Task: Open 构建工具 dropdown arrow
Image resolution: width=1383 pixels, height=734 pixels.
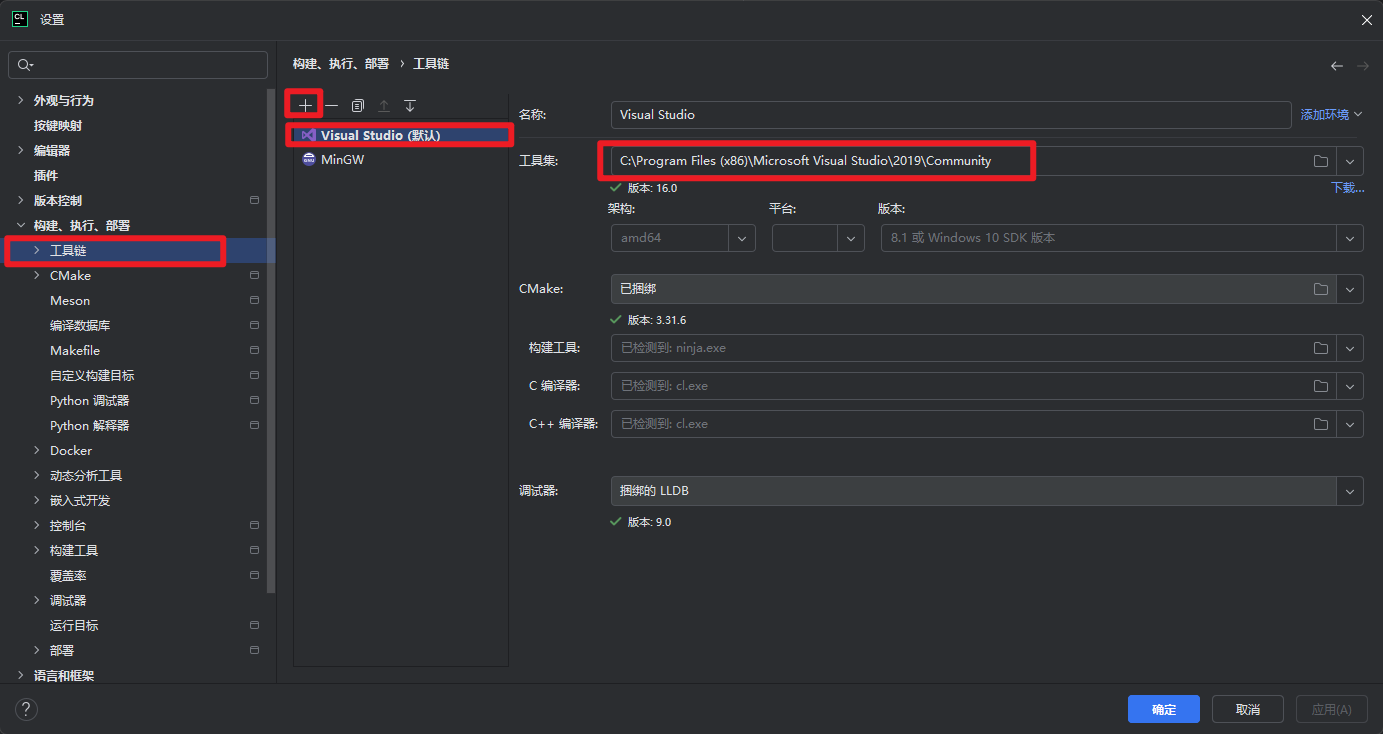Action: pyautogui.click(x=1351, y=348)
